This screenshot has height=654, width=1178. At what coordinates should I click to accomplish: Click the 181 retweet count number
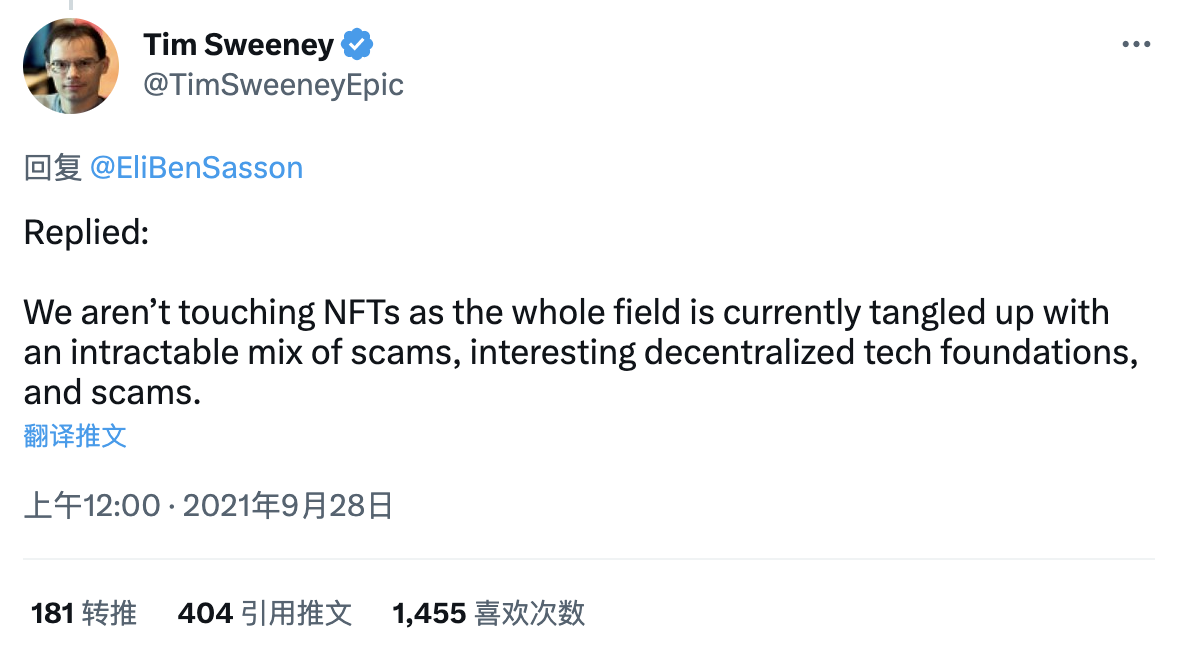point(52,613)
